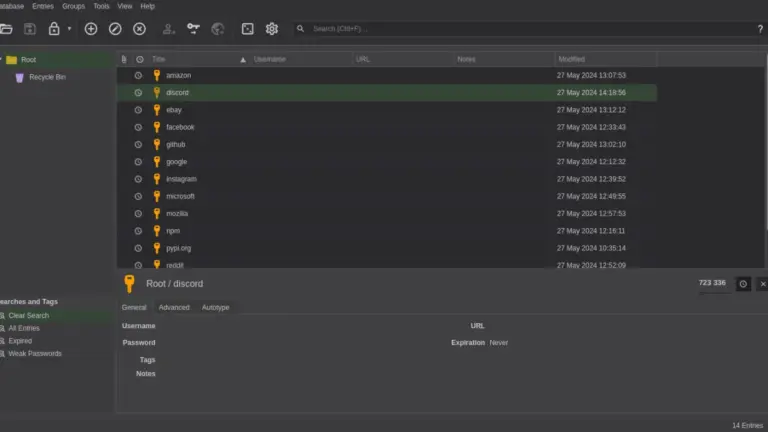
Task: Add a new entry with plus icon
Action: (91, 29)
